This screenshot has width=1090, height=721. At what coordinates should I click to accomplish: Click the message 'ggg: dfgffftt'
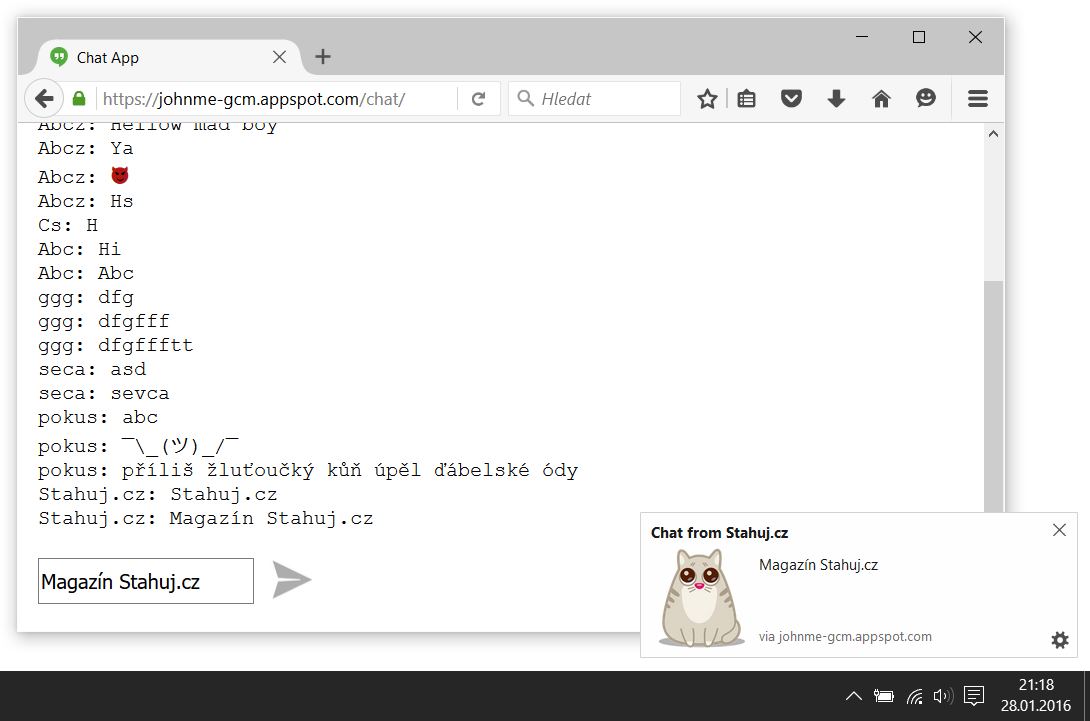[x=115, y=346]
